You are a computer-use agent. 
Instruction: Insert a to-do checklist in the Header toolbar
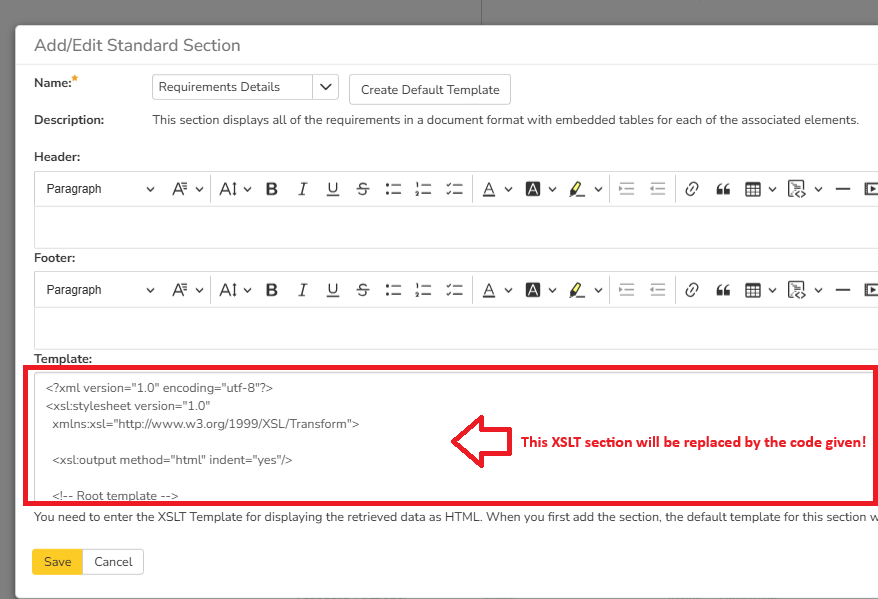454,189
